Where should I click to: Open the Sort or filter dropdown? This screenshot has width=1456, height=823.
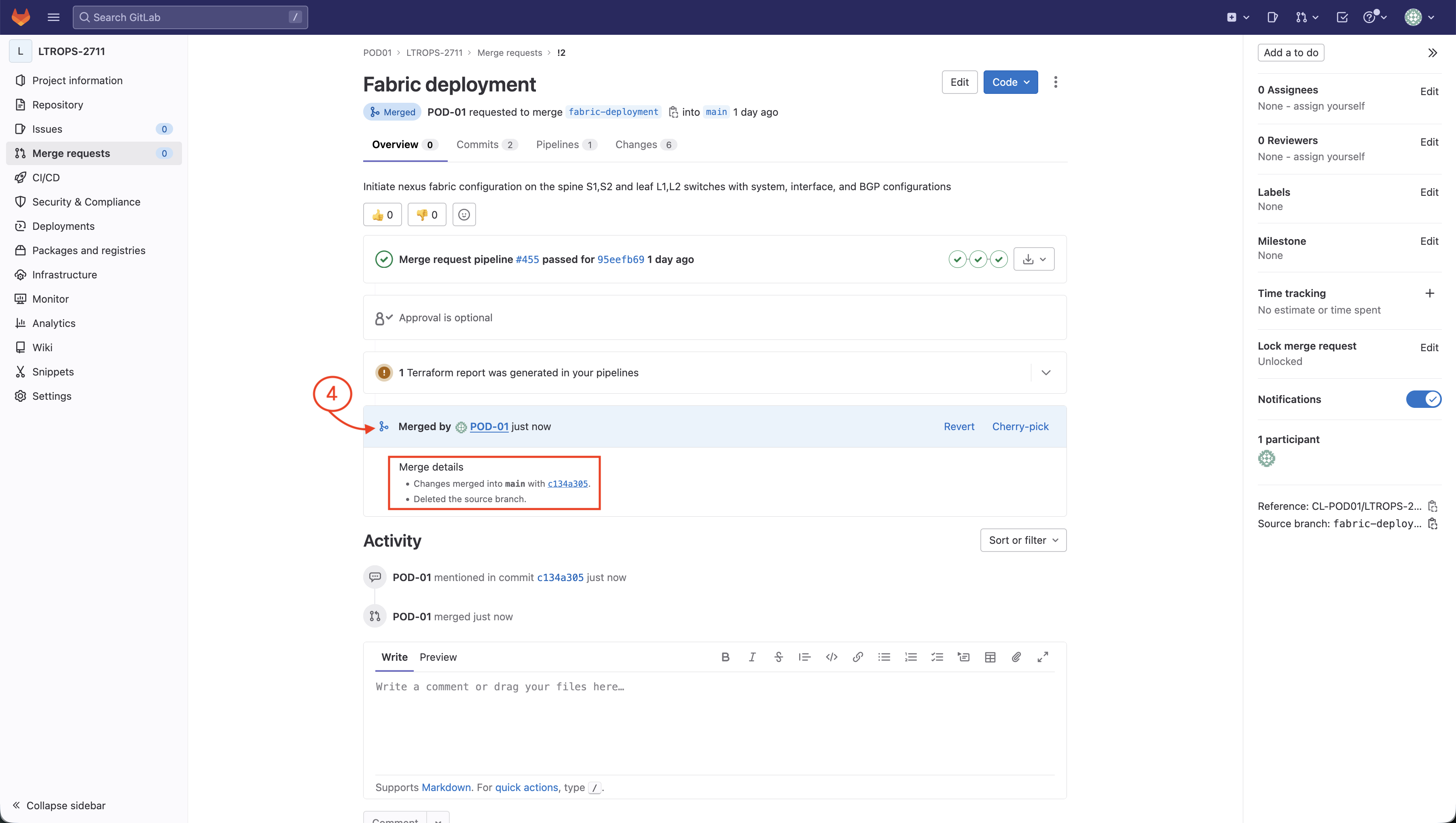pyautogui.click(x=1022, y=540)
